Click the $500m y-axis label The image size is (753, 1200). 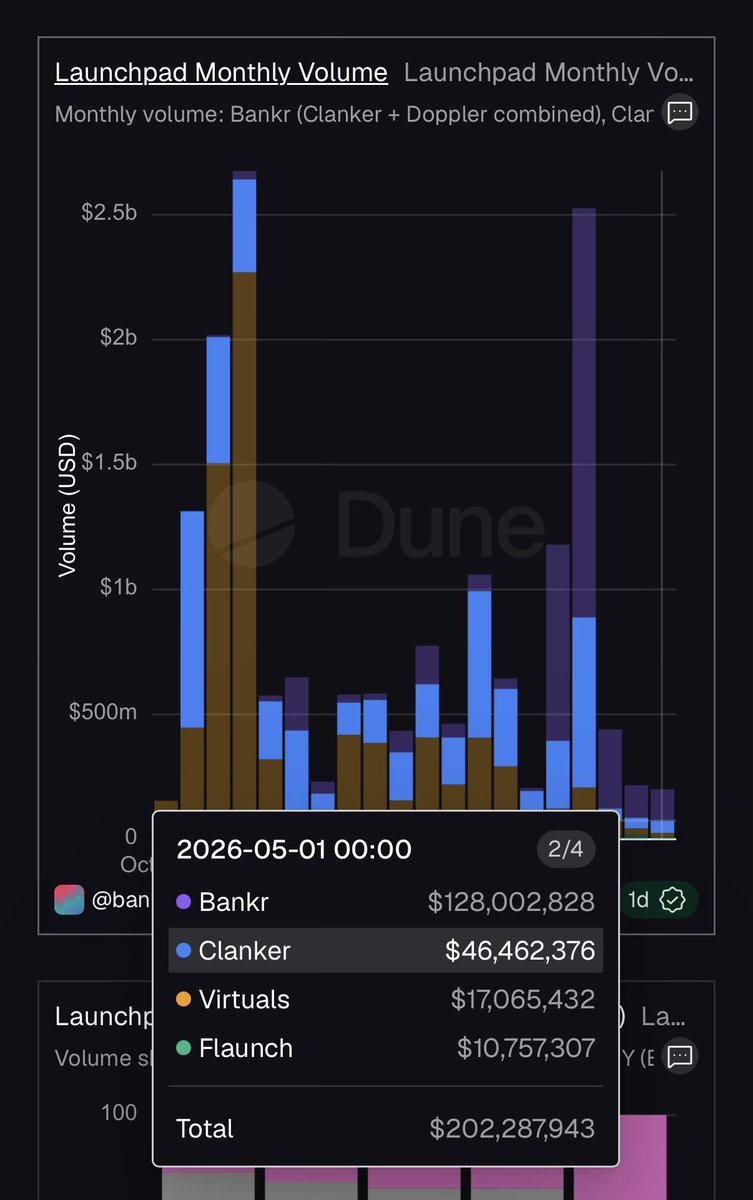103,714
